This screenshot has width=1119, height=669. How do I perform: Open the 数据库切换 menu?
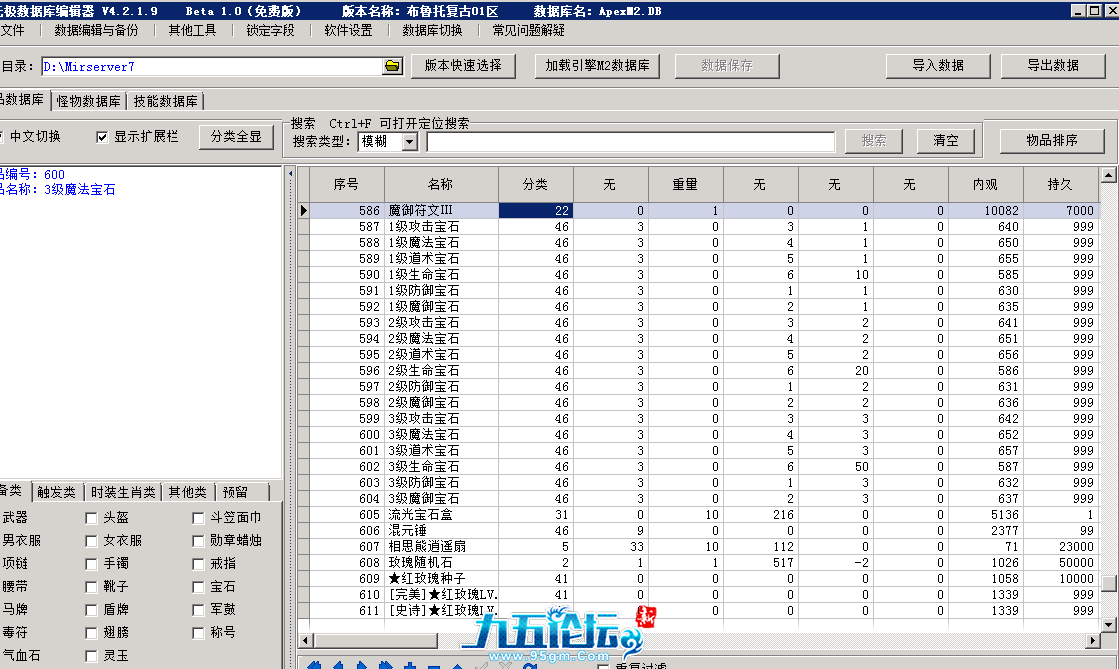pyautogui.click(x=432, y=30)
